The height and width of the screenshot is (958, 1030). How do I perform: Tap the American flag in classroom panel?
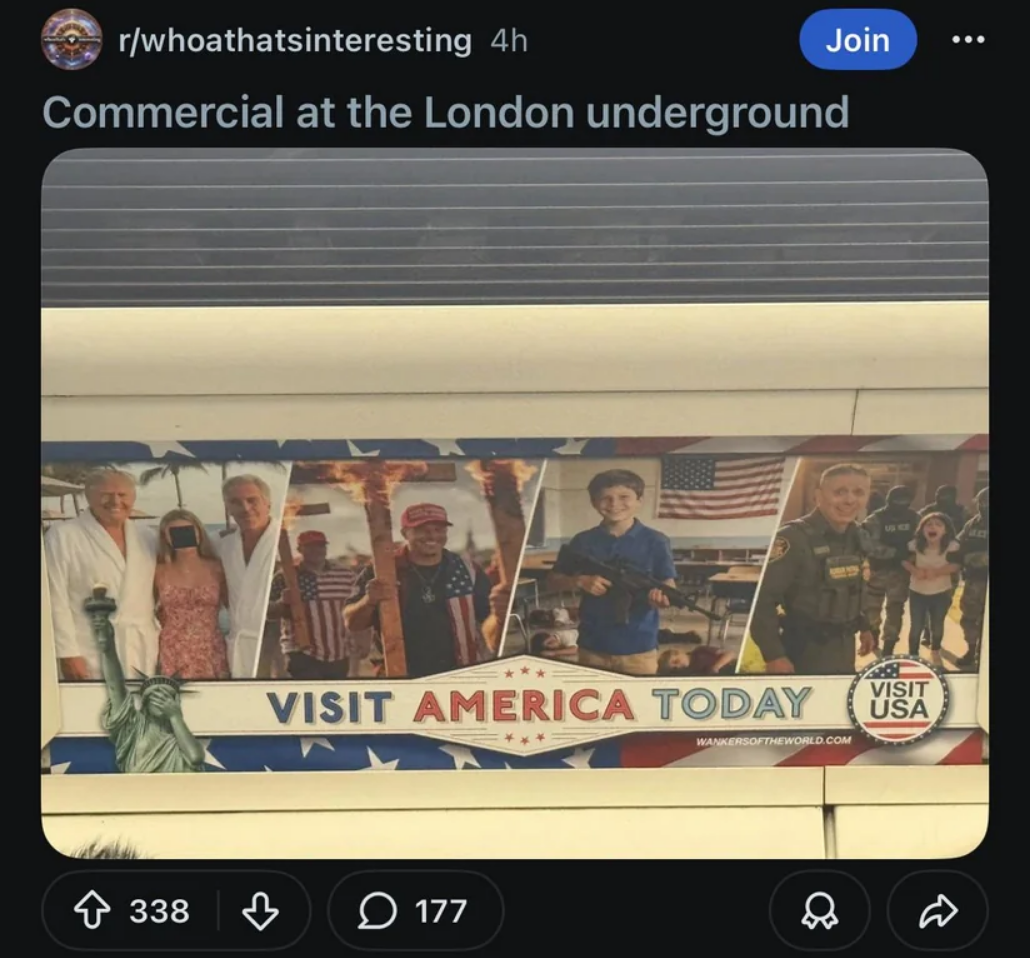click(x=722, y=488)
